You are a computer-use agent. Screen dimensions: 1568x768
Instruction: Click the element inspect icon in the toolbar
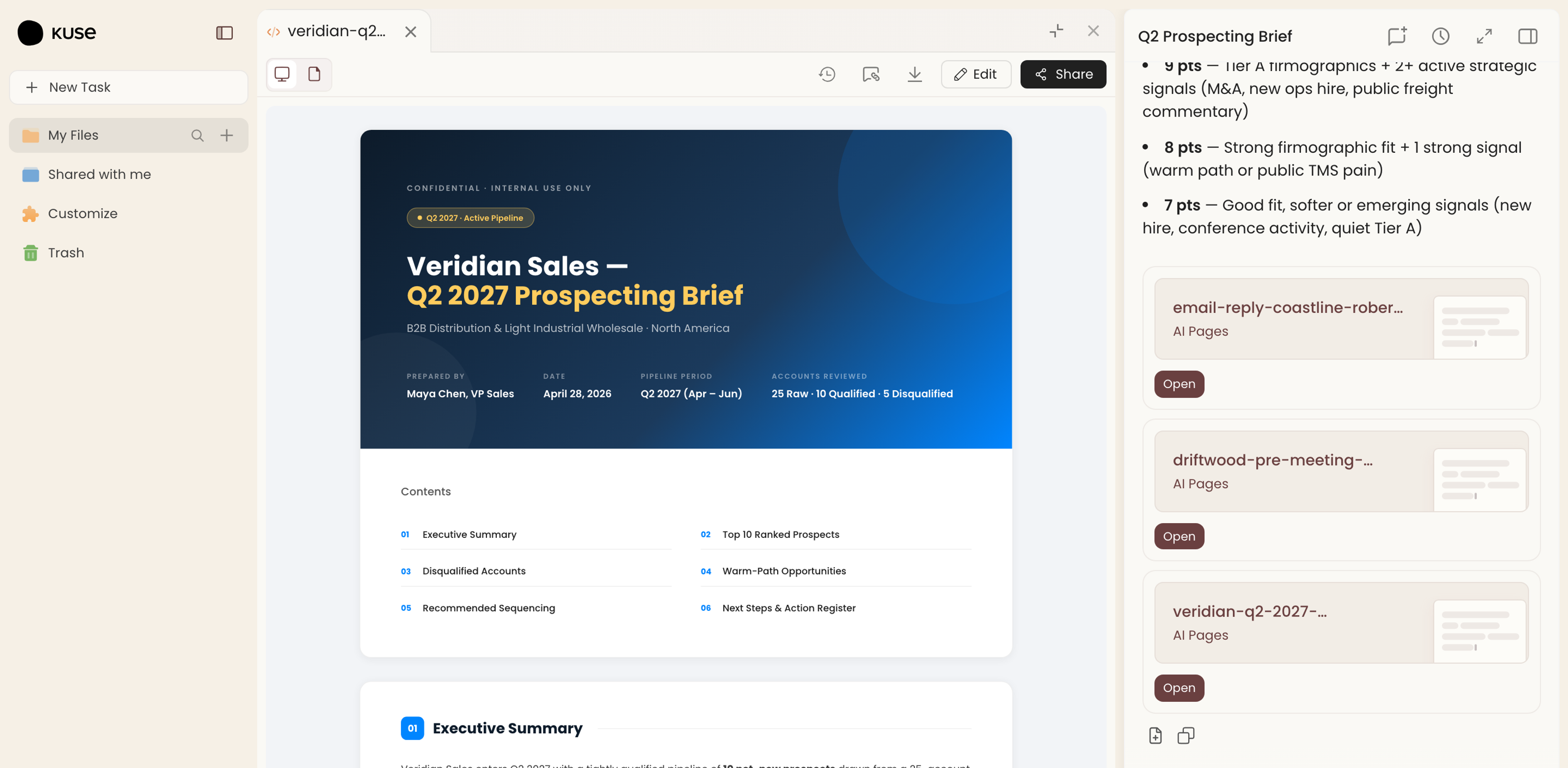[x=870, y=74]
